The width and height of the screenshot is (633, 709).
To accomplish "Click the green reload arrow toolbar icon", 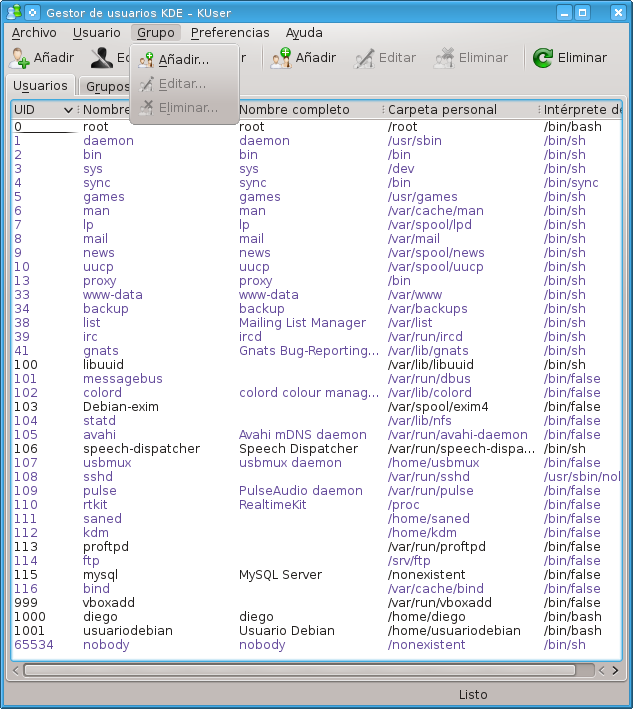I will [543, 58].
